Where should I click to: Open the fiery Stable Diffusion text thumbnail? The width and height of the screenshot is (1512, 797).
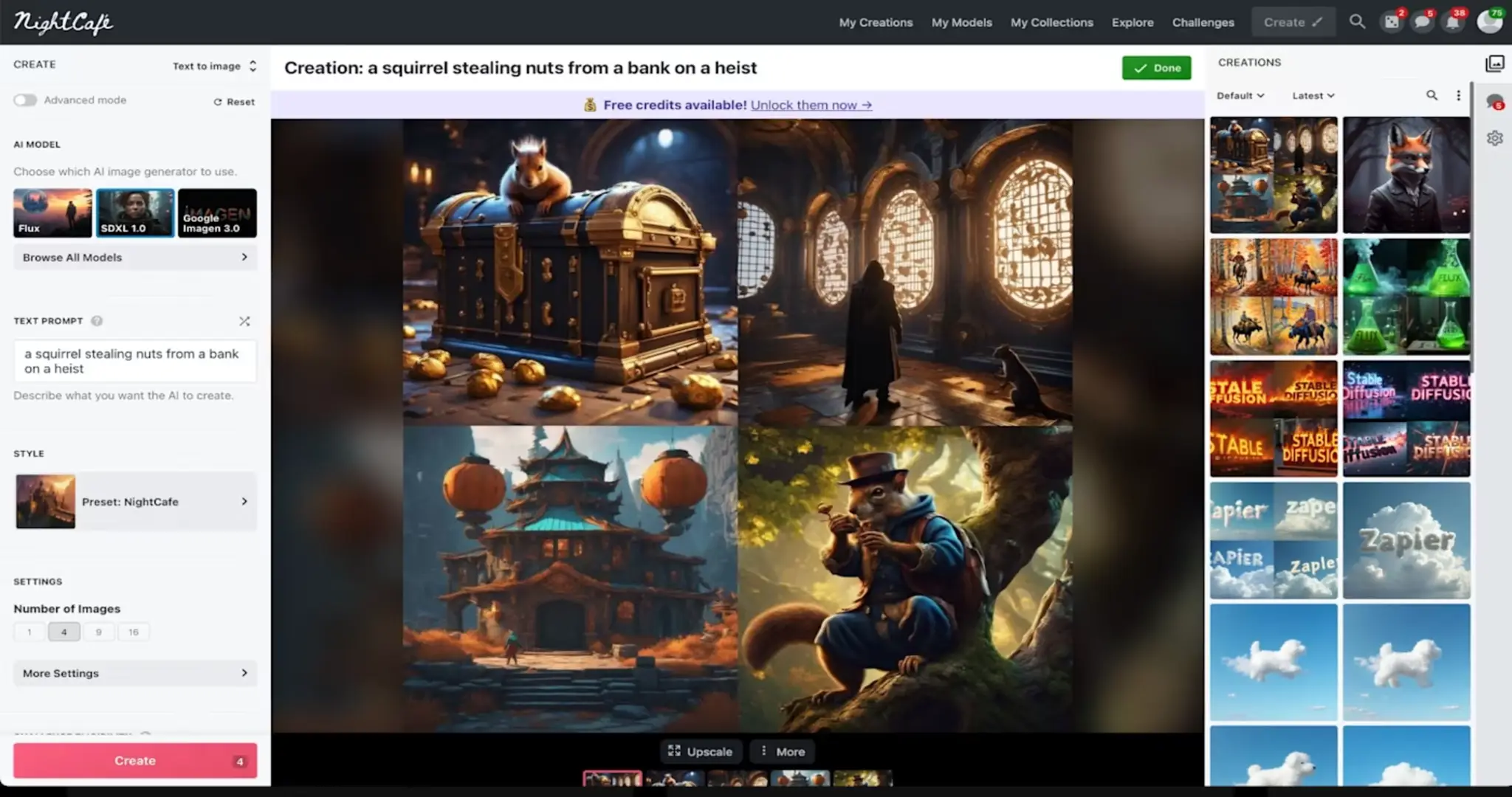1274,418
